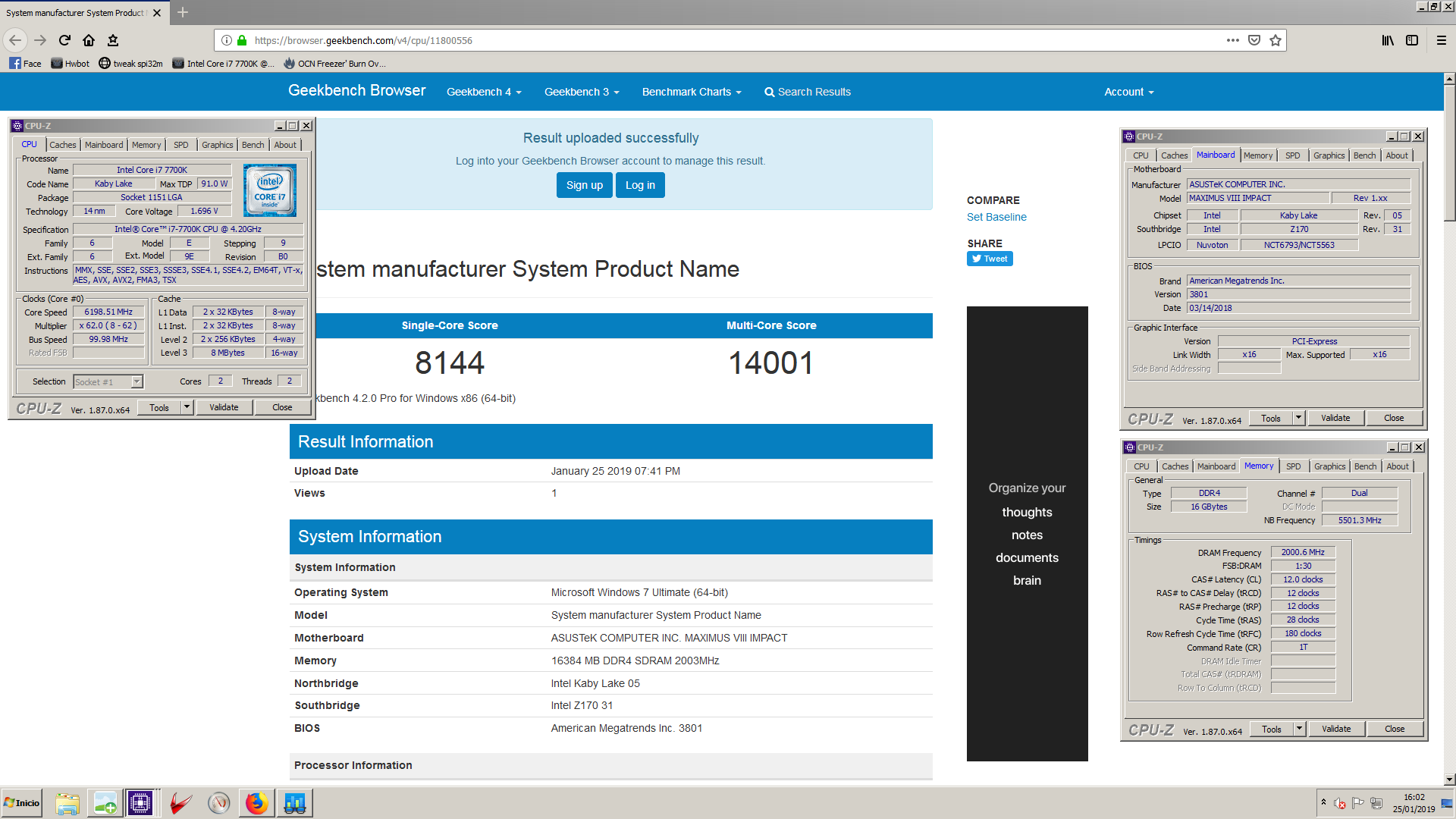Click the page vertical scrollbar thumb
The width and height of the screenshot is (1456, 819).
1449,152
